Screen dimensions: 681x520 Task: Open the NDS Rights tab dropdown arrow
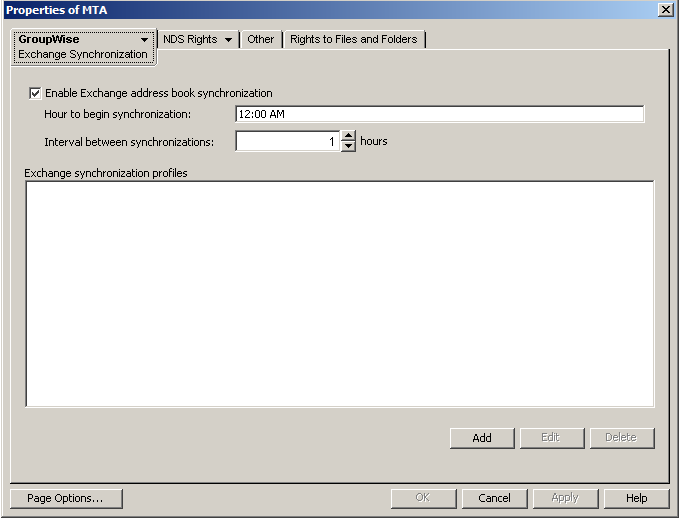pyautogui.click(x=228, y=40)
